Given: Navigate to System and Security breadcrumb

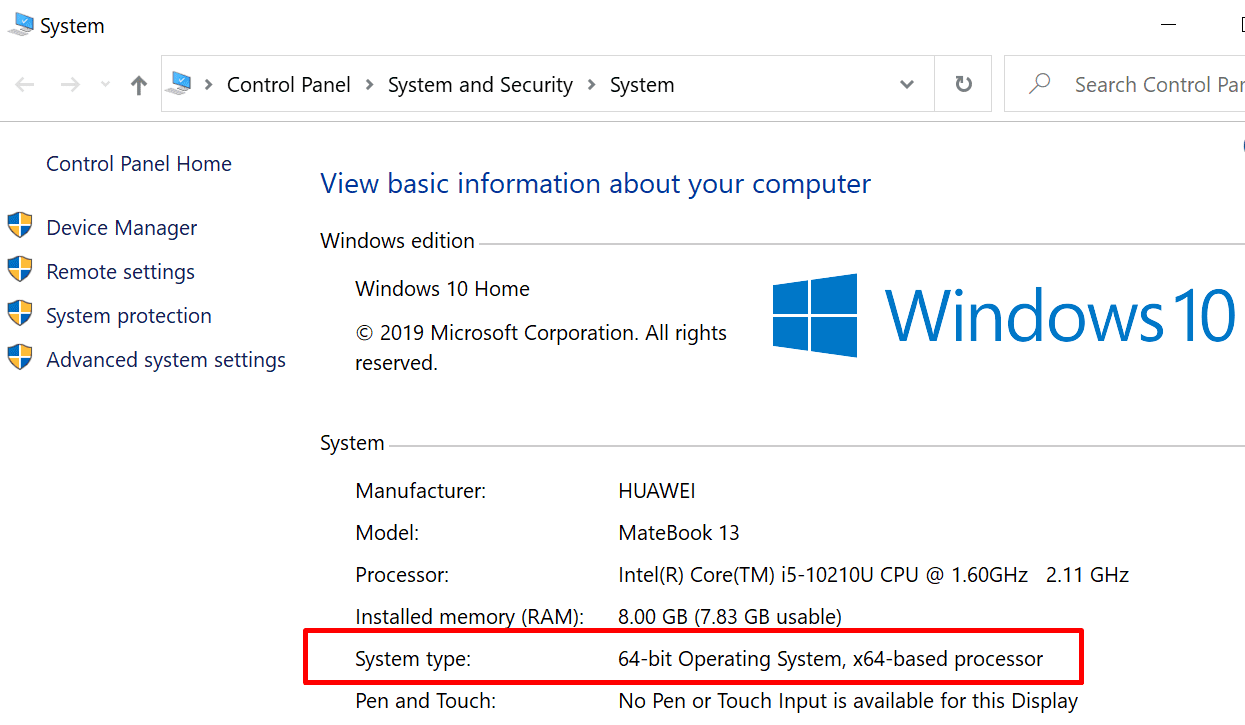Looking at the screenshot, I should 480,85.
